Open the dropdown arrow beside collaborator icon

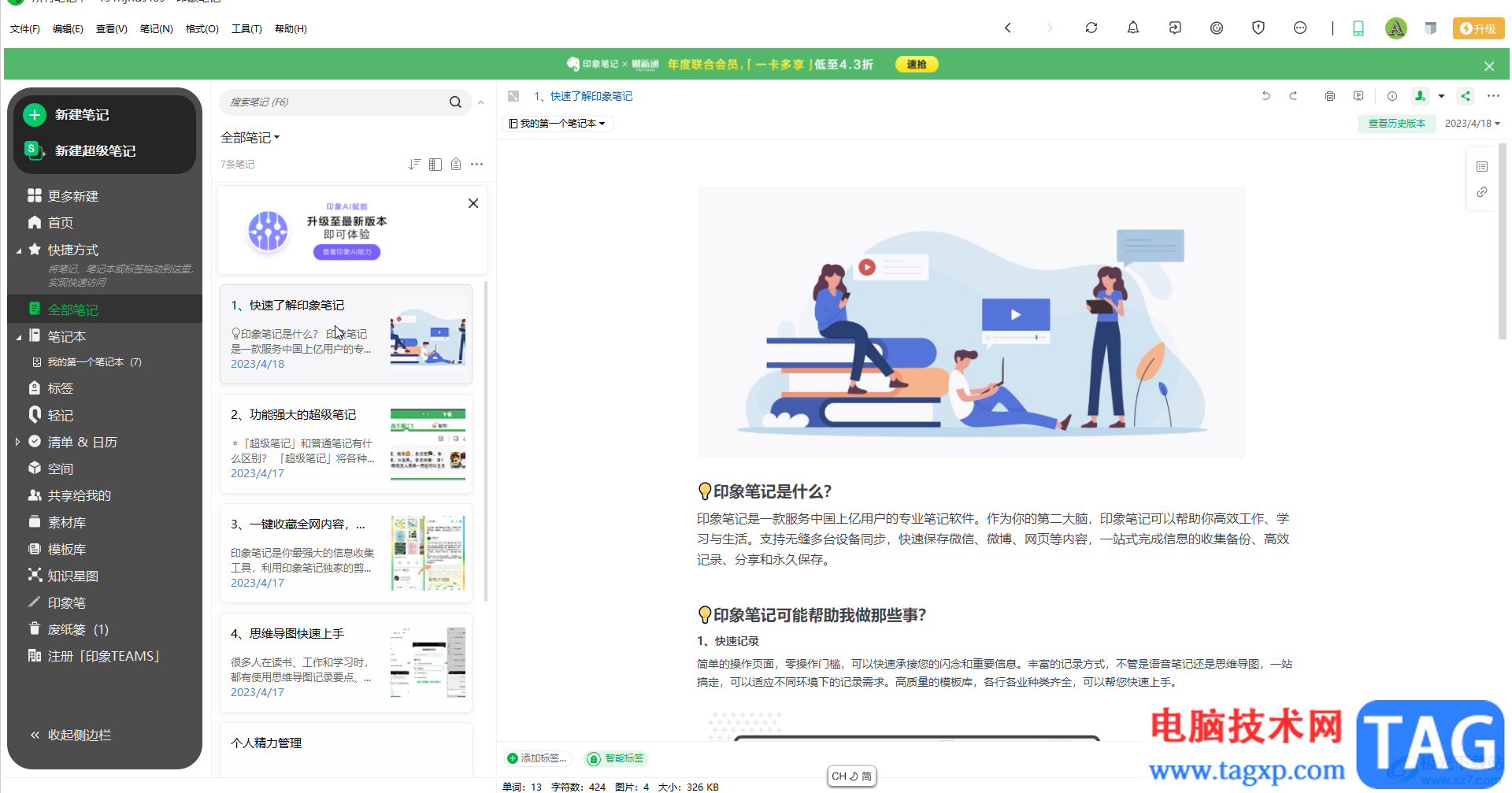pos(1441,96)
